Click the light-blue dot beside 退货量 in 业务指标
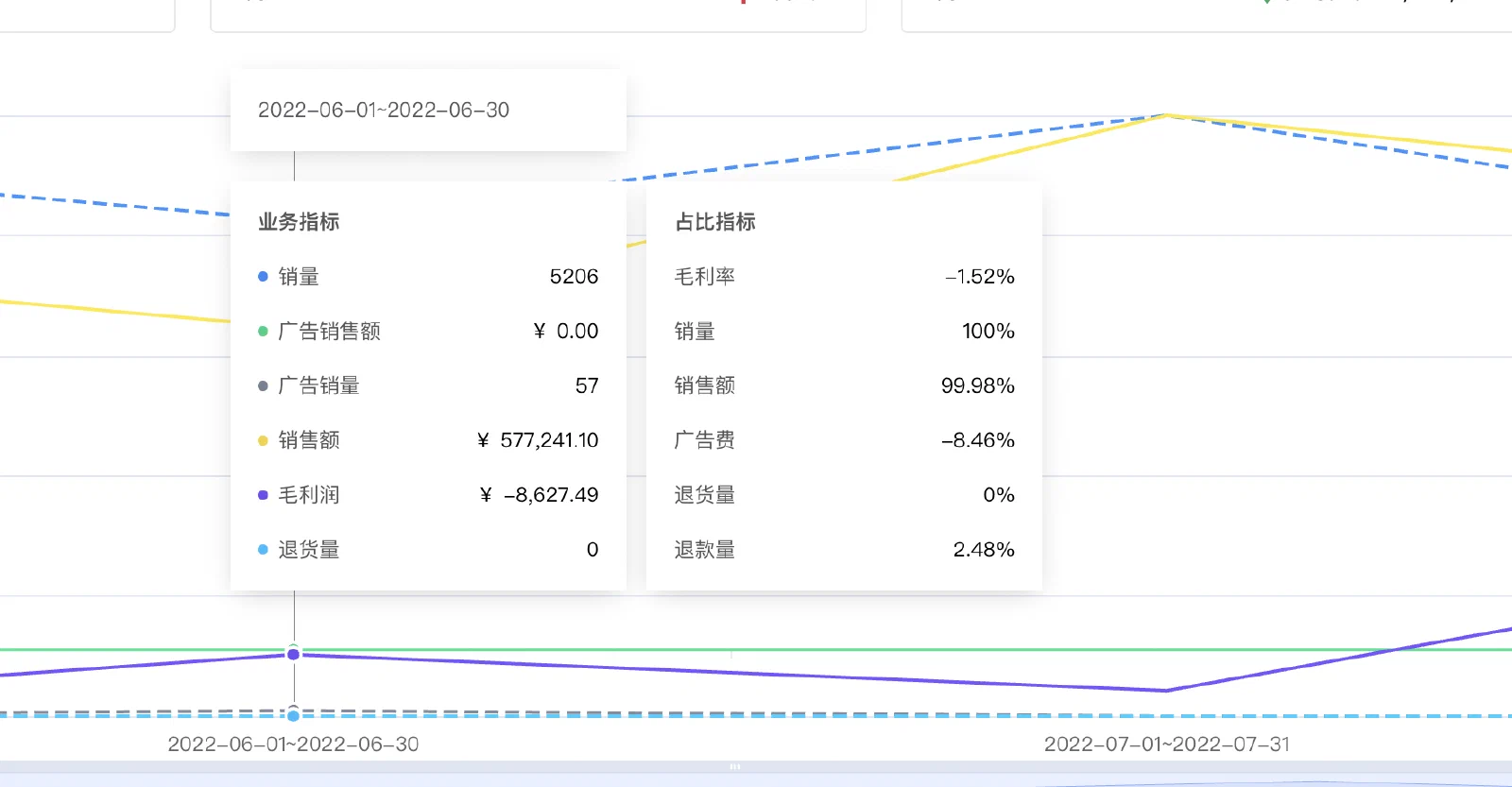This screenshot has width=1512, height=787. point(263,550)
